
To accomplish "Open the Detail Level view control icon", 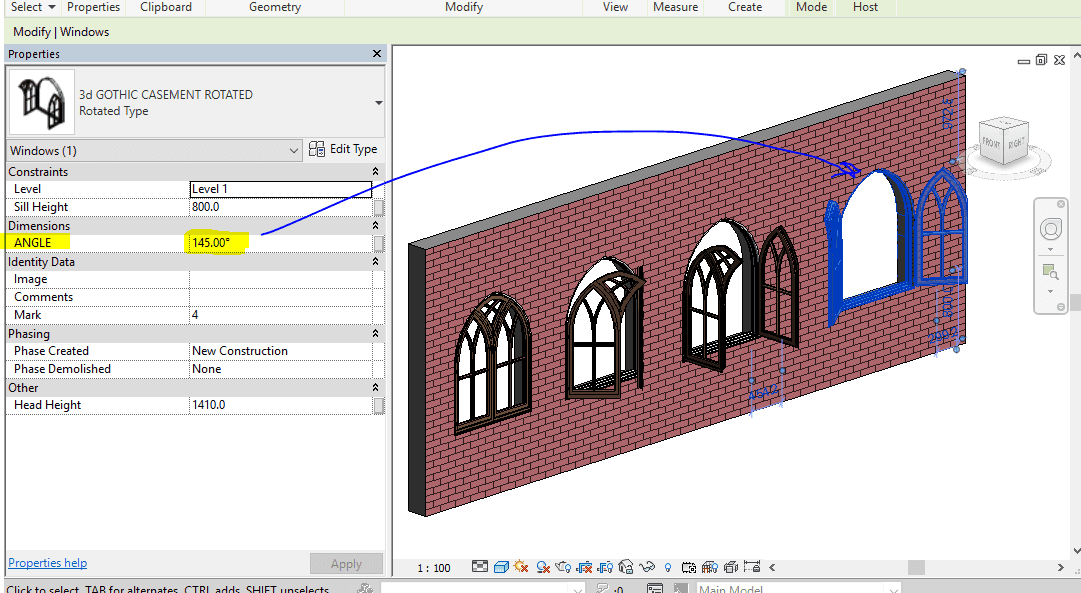I will [x=481, y=568].
